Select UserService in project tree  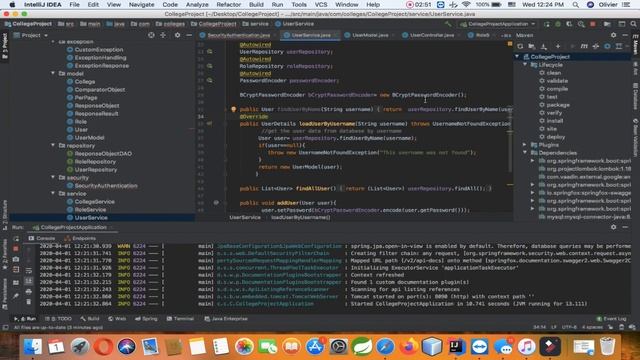91,218
